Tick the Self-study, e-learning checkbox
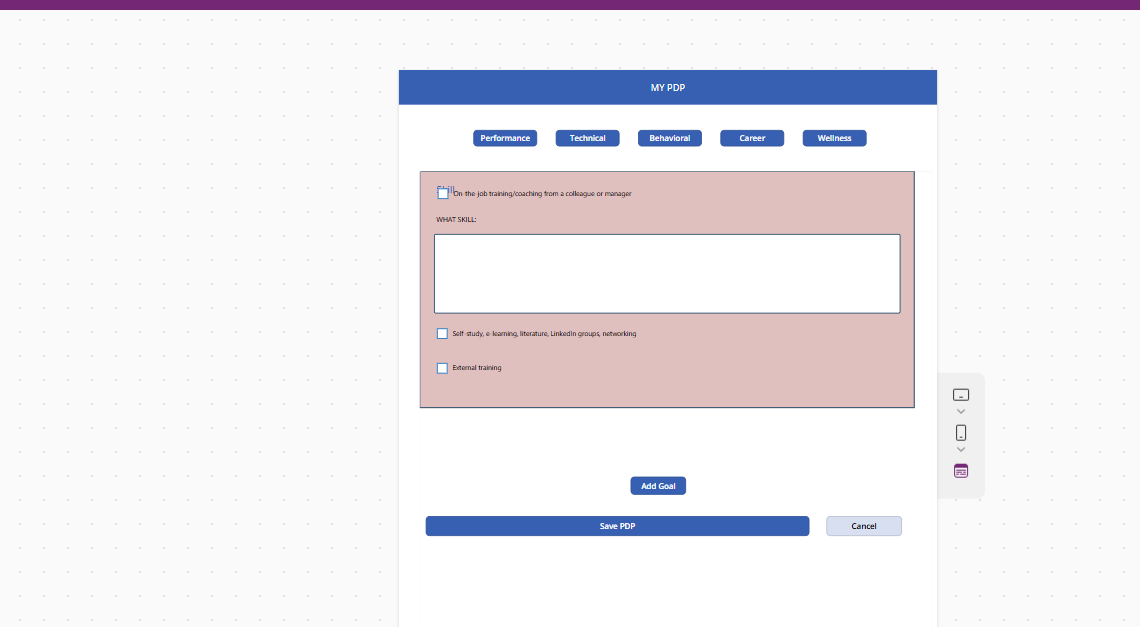Screen dimensions: 1140x627 tap(442, 334)
